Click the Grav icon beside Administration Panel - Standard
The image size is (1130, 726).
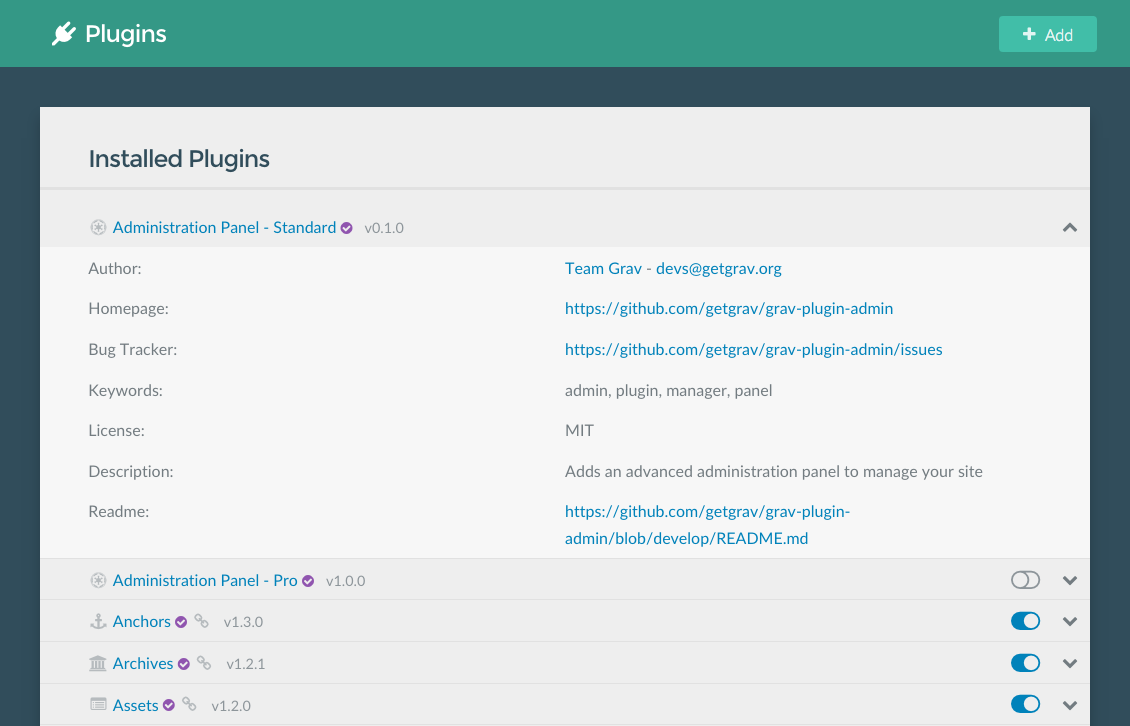(98, 228)
